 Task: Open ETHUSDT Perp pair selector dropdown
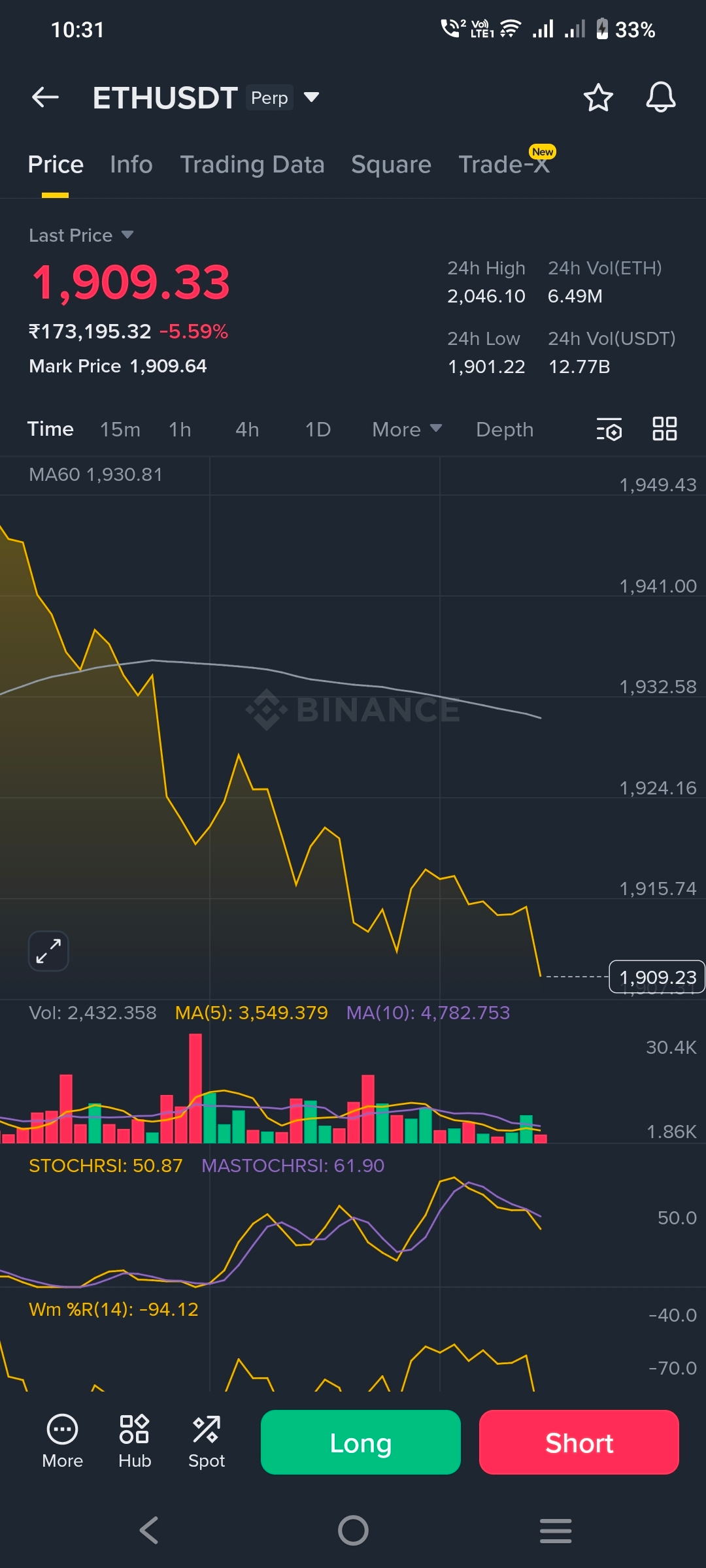click(x=312, y=97)
